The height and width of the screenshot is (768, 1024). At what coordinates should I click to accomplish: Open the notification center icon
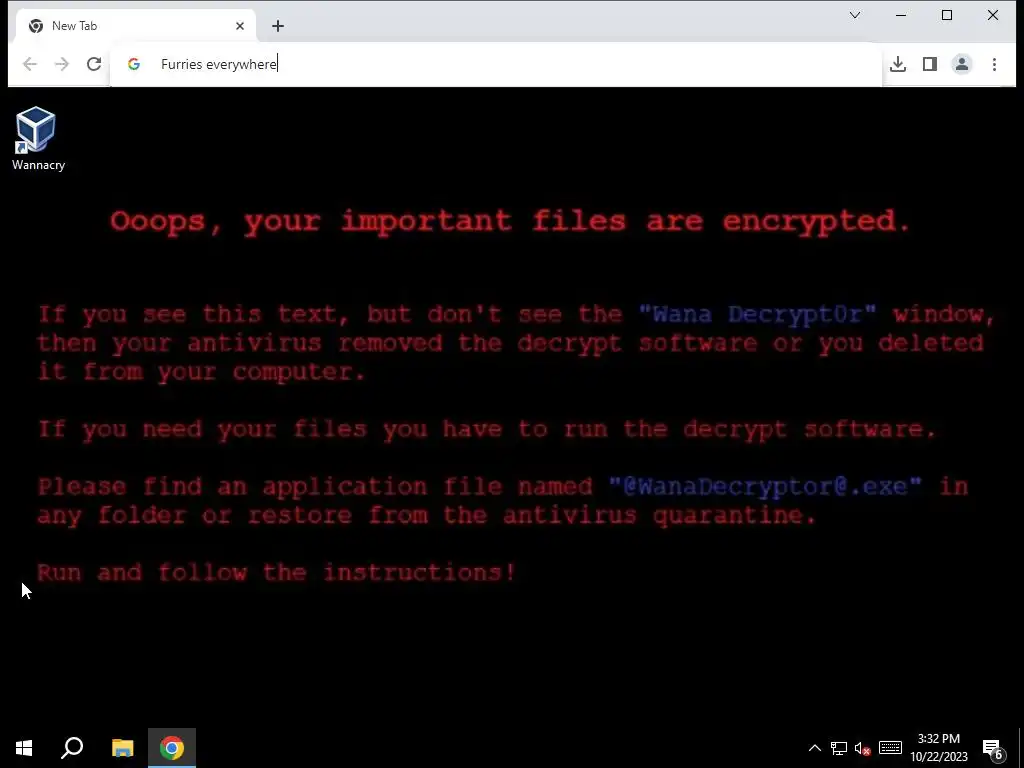pyautogui.click(x=993, y=748)
